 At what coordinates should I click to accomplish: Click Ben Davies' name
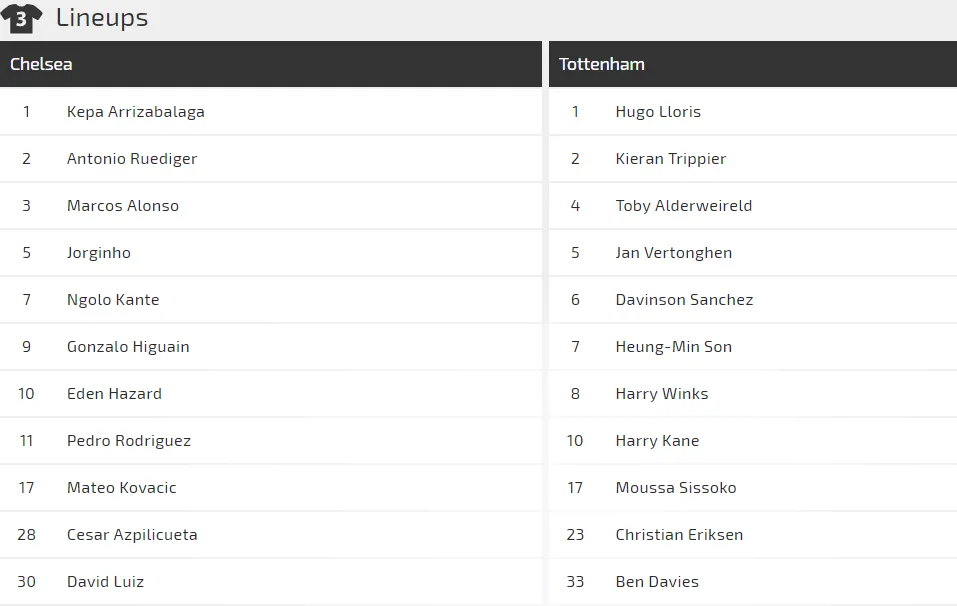click(657, 581)
